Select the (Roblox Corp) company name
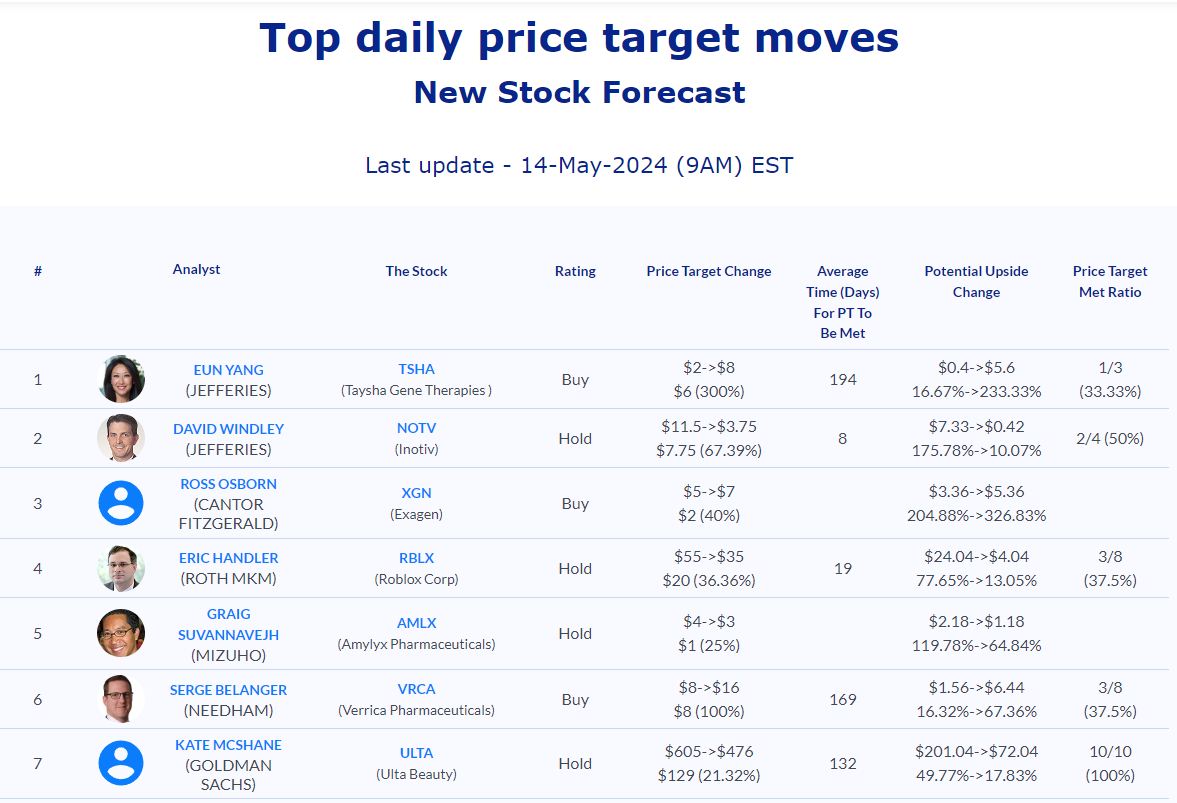This screenshot has width=1177, height=803. [417, 579]
